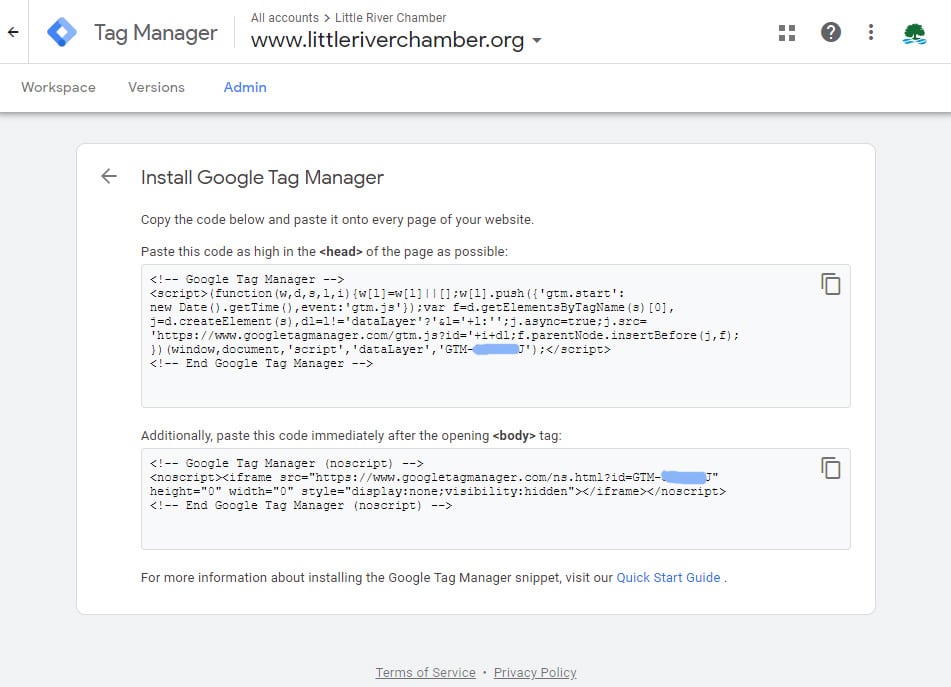The image size is (951, 687).
Task: Open the Google apps grid
Action: pyautogui.click(x=787, y=33)
